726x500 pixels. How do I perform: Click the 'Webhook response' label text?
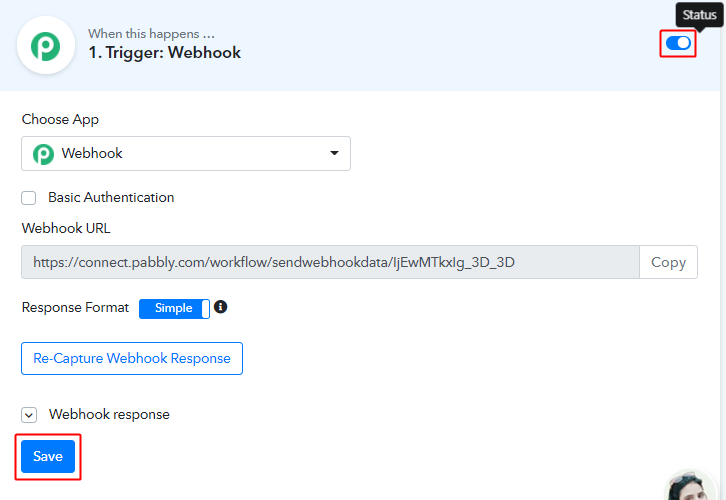(x=109, y=414)
